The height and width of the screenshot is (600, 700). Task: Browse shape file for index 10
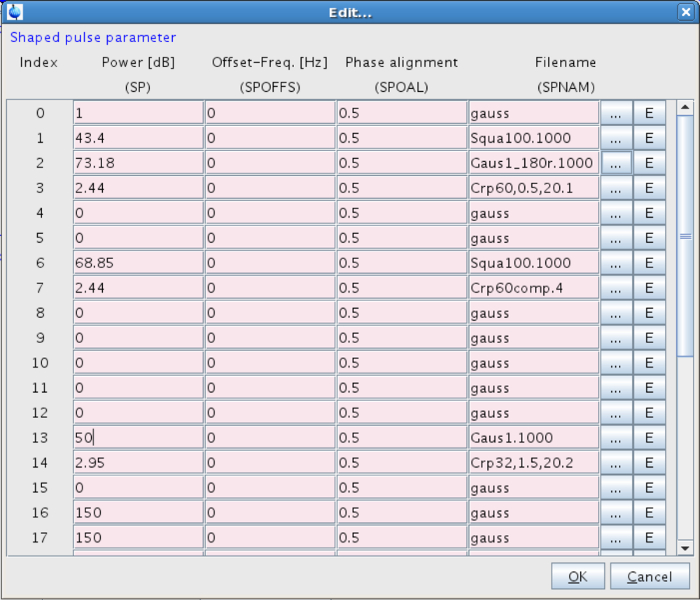(x=616, y=363)
